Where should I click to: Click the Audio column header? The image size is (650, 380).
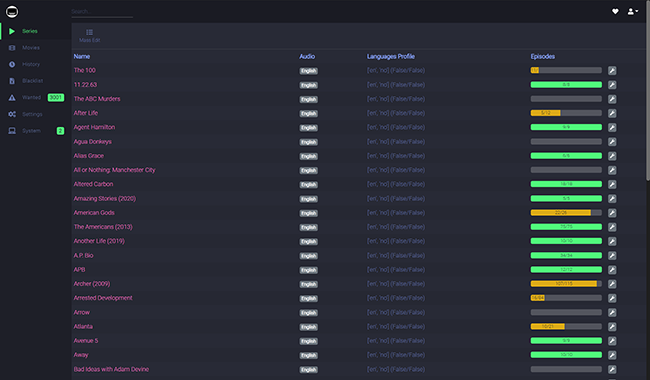click(x=307, y=56)
